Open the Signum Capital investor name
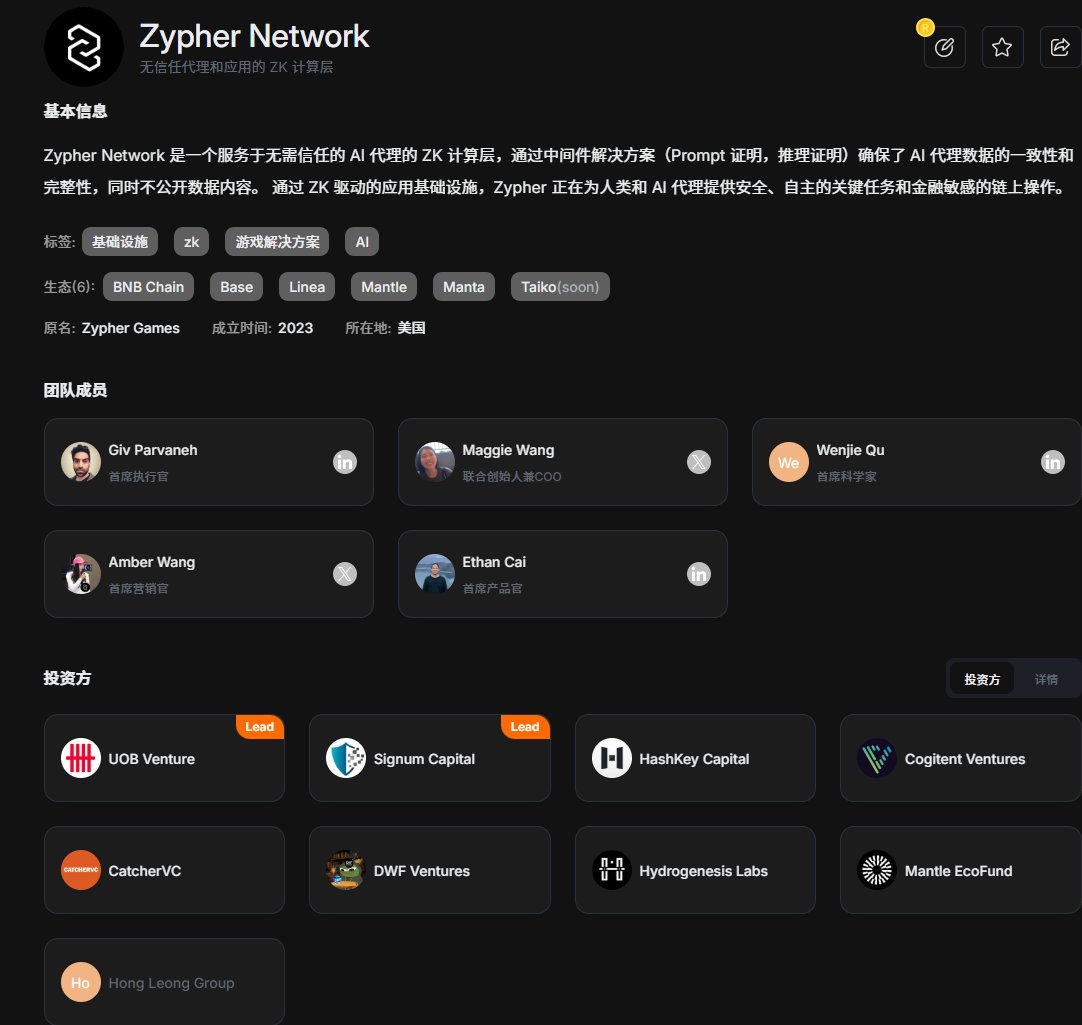The image size is (1082, 1025). tap(424, 759)
